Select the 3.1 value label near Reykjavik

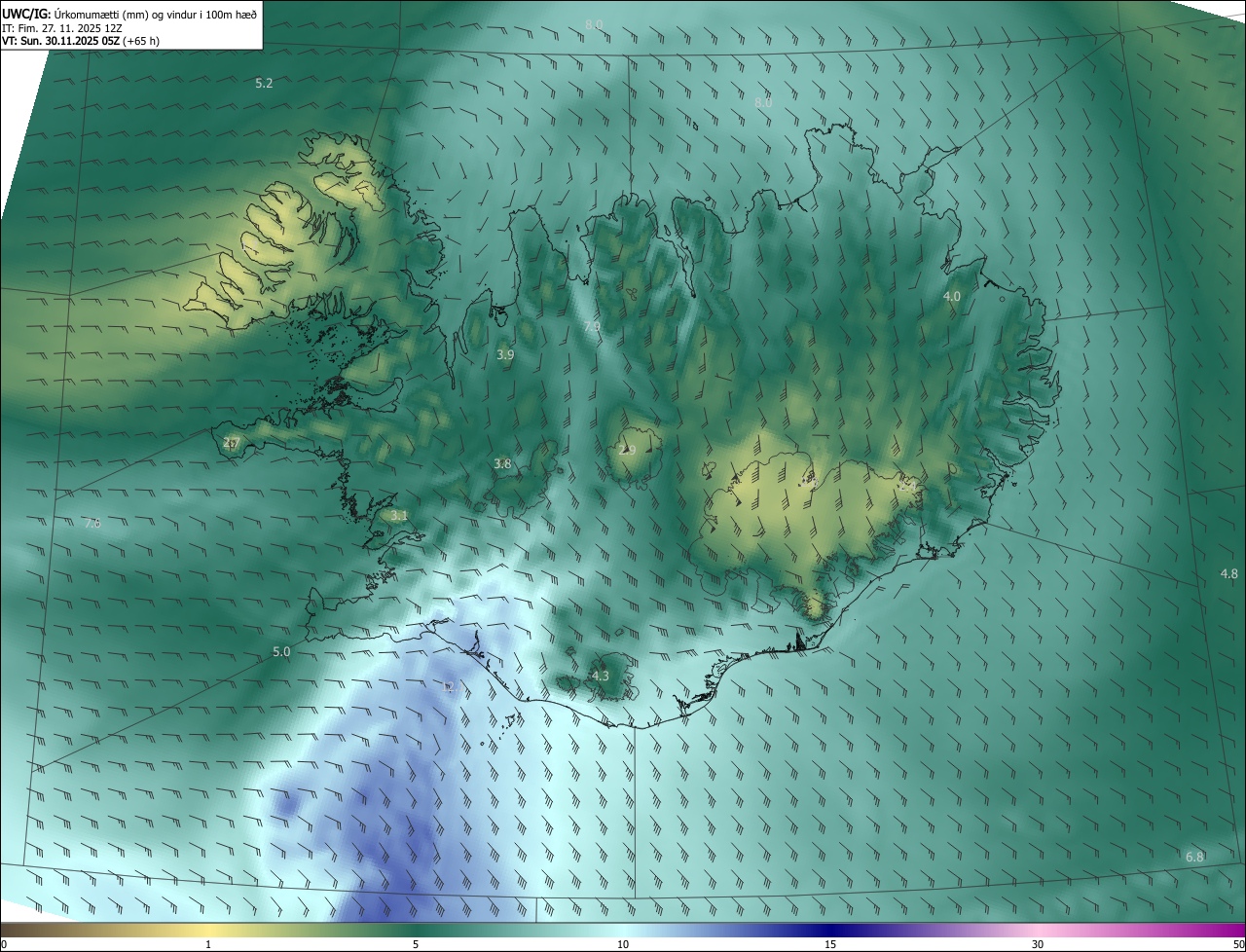[399, 516]
